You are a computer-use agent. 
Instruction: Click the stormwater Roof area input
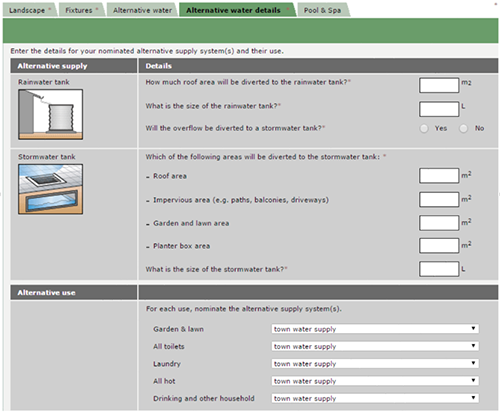(x=439, y=176)
